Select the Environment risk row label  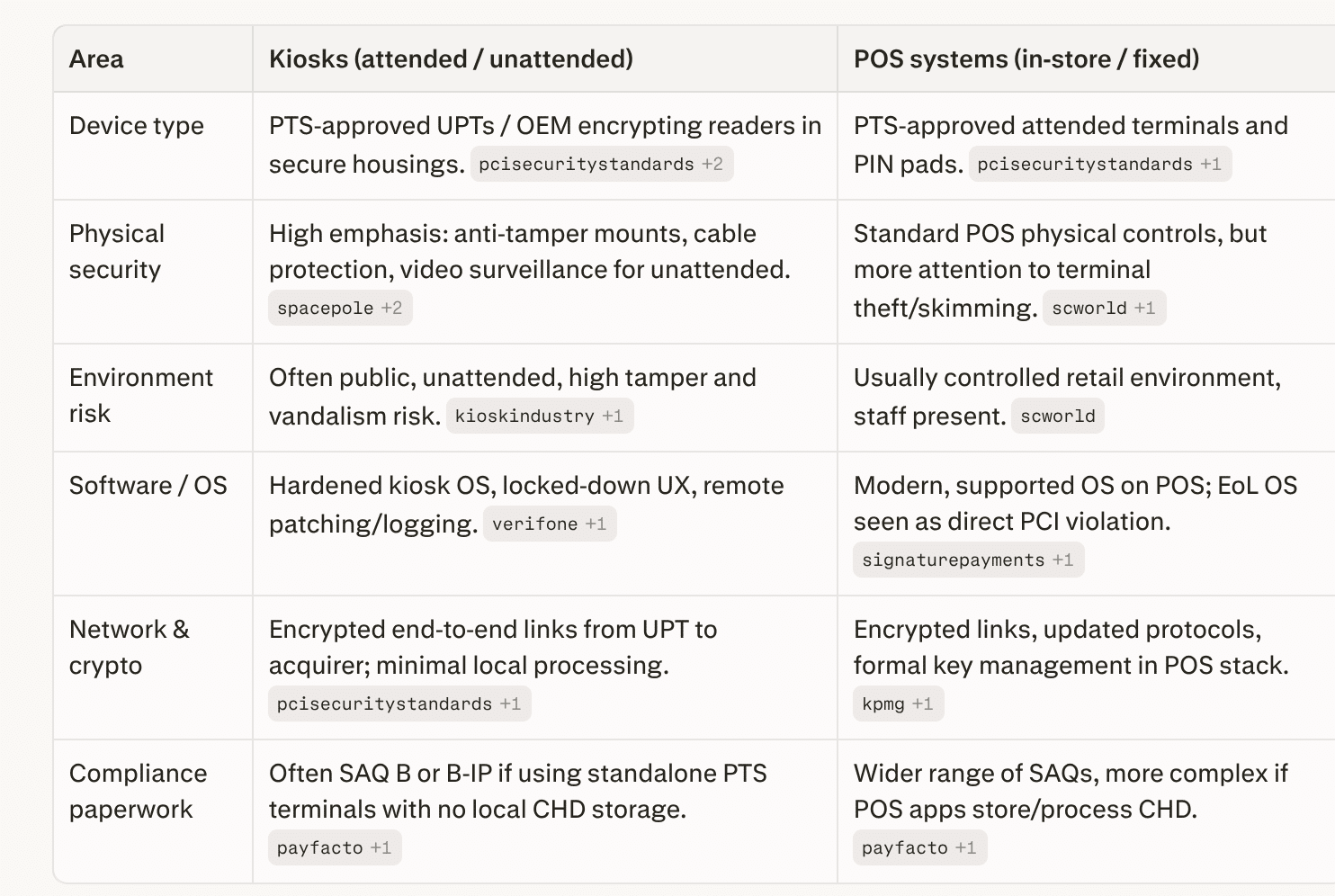coord(140,396)
